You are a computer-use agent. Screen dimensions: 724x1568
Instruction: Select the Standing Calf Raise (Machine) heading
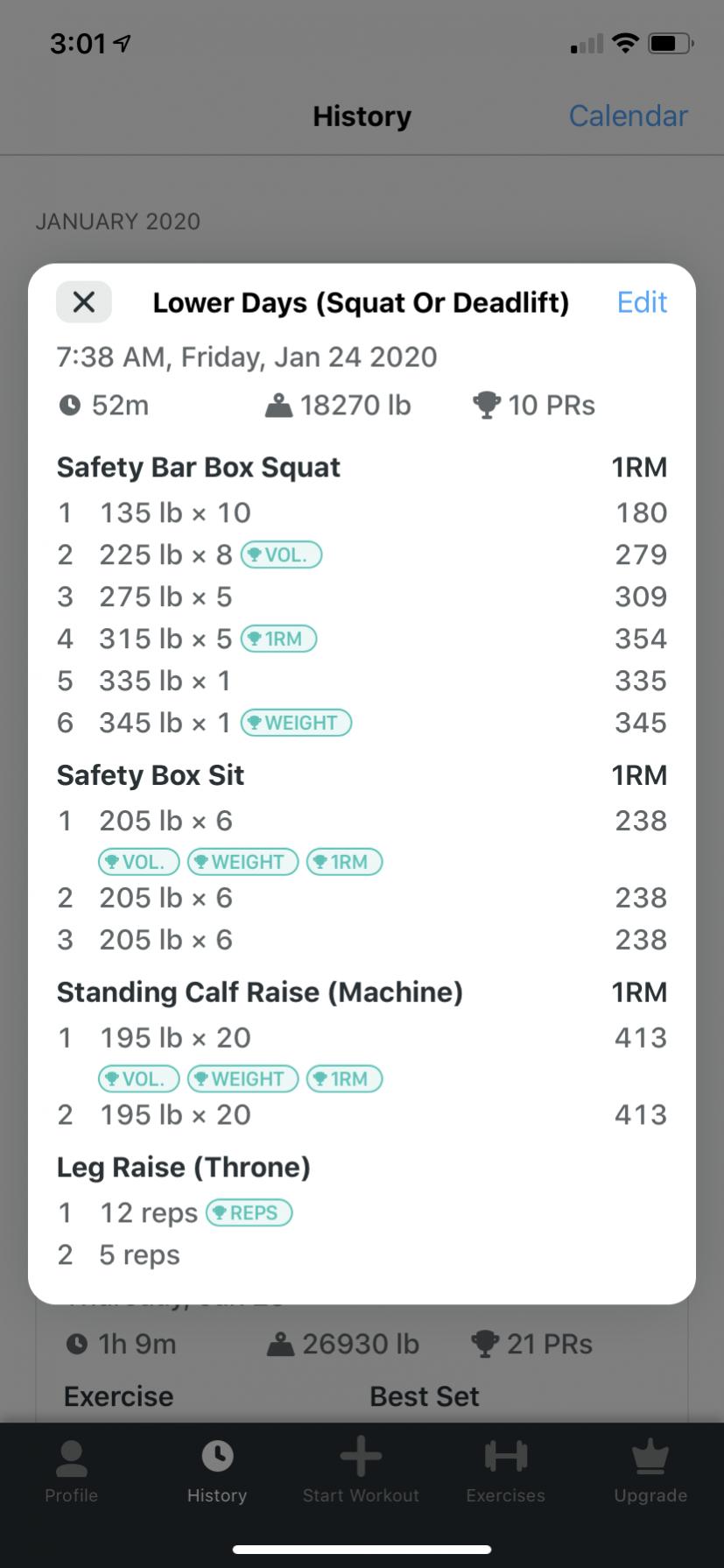pos(260,992)
